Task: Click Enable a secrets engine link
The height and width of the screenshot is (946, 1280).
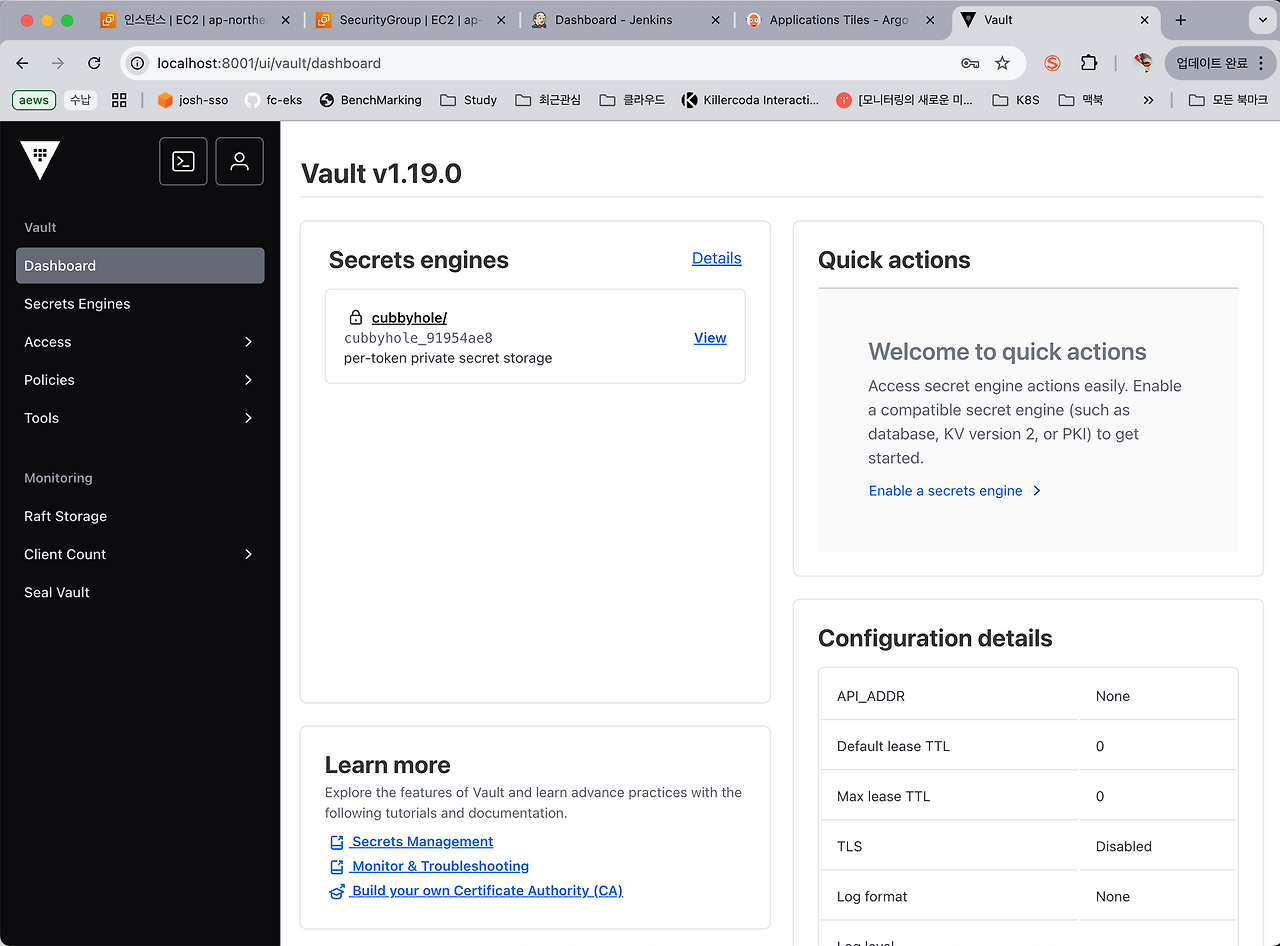Action: (x=955, y=491)
